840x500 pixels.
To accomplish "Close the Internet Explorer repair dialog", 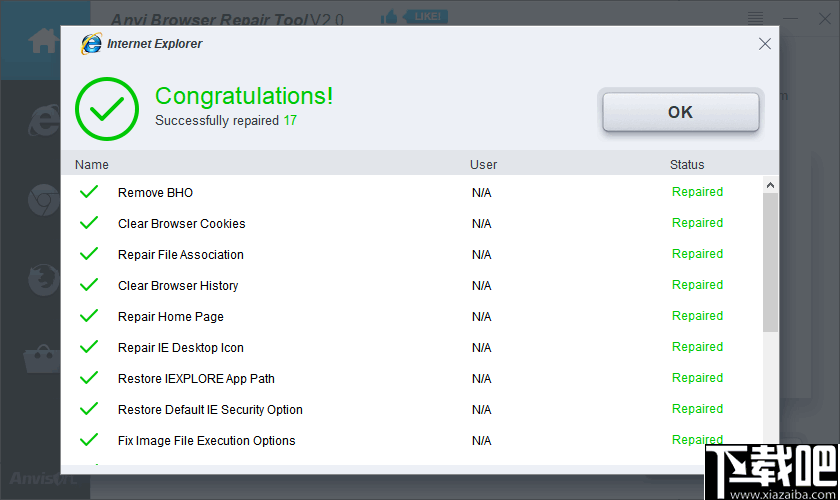I will (x=765, y=44).
